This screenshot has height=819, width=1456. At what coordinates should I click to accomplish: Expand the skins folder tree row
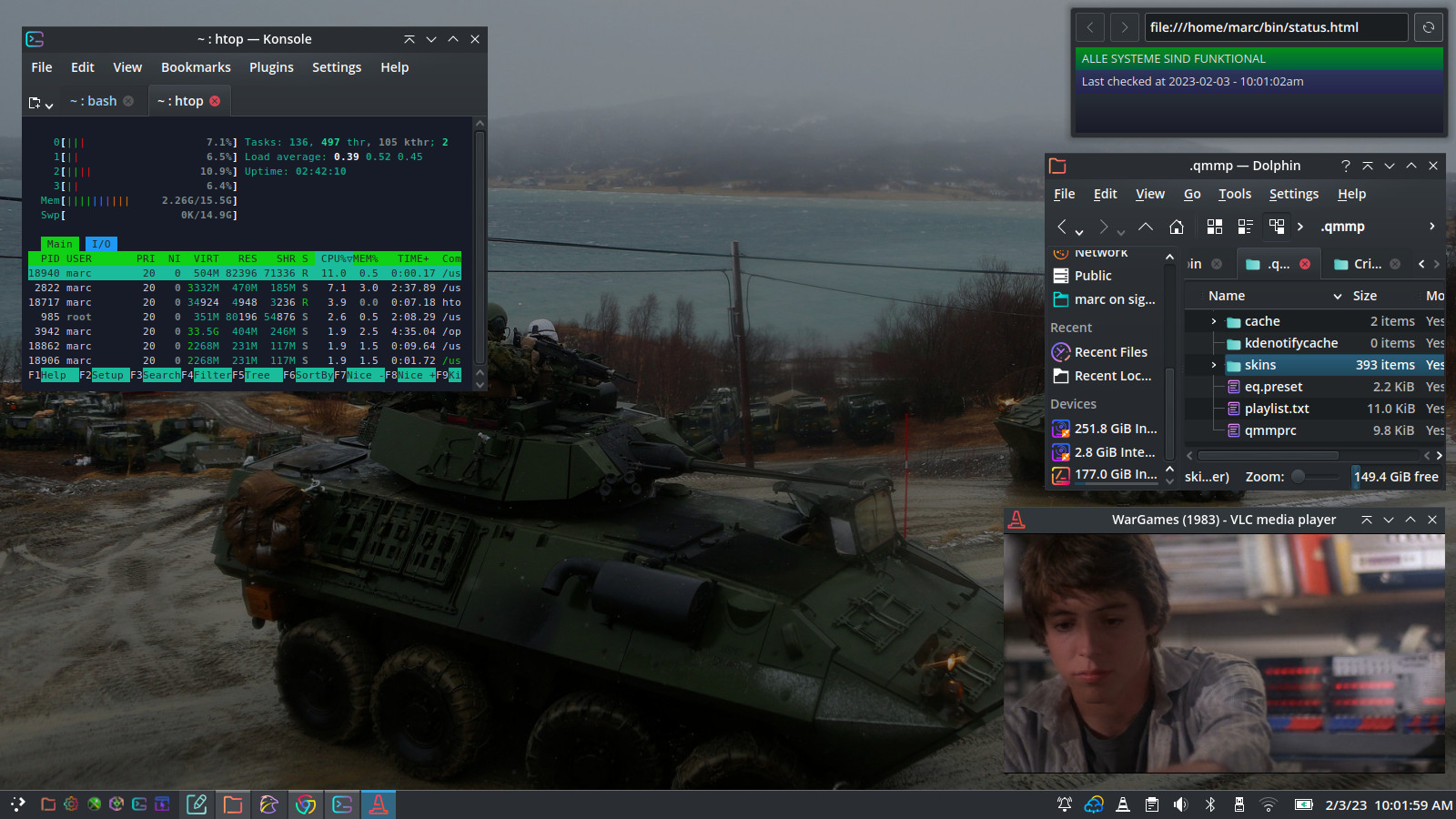1214,365
